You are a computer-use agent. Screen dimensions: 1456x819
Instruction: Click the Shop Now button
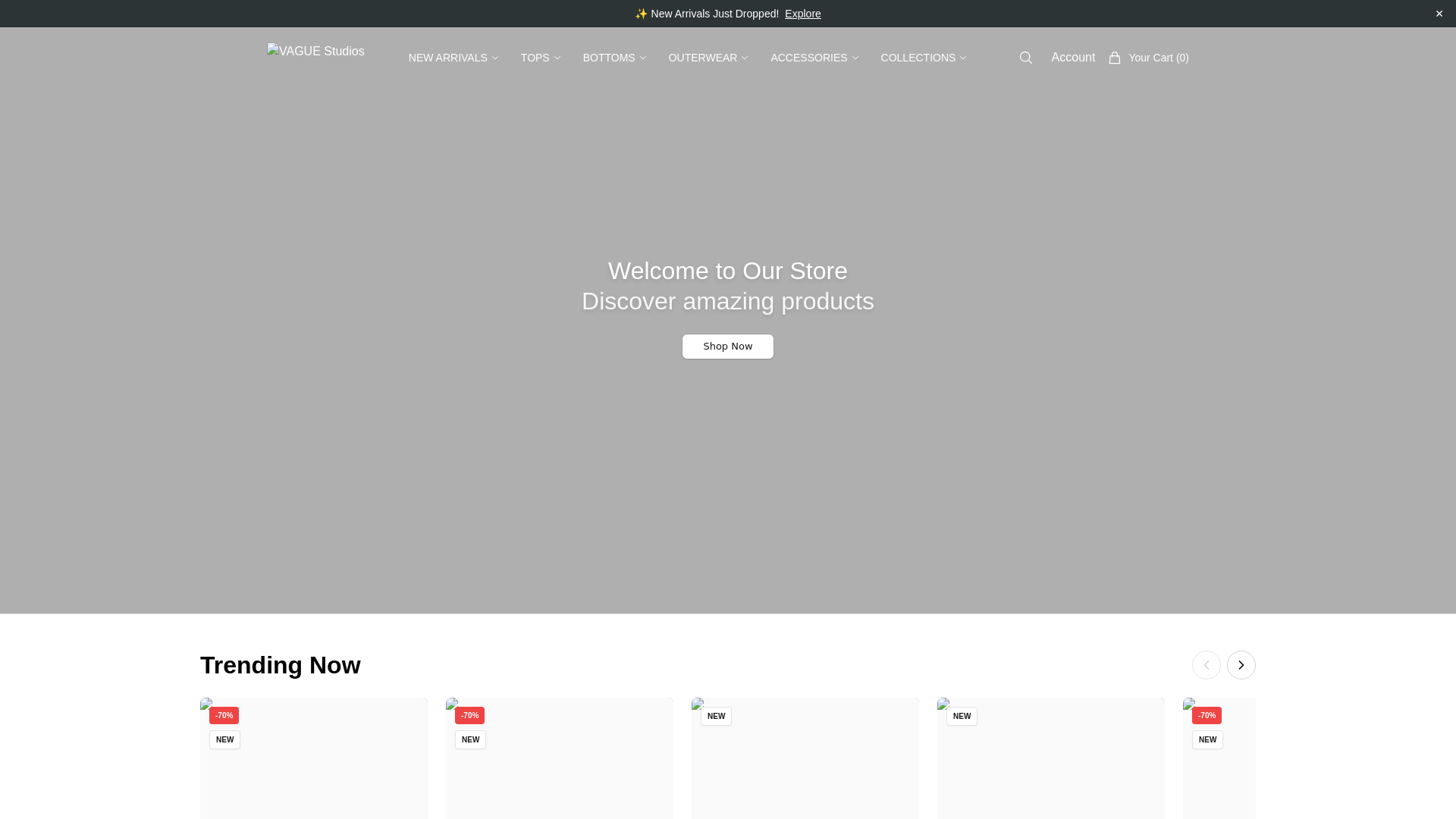[x=727, y=347]
